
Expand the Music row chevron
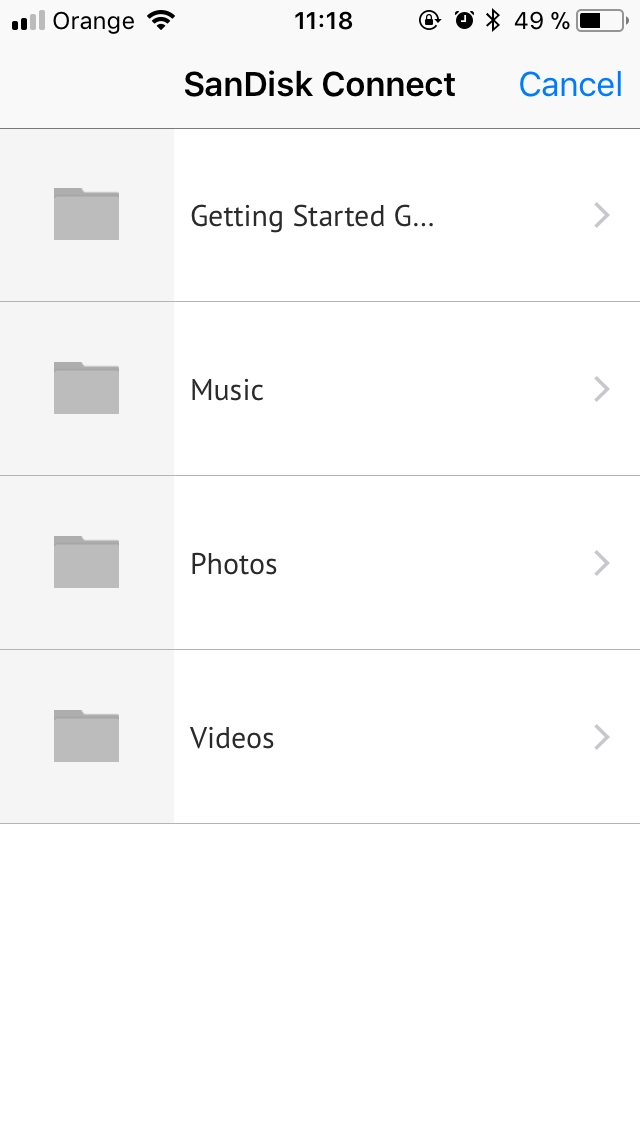pos(602,389)
